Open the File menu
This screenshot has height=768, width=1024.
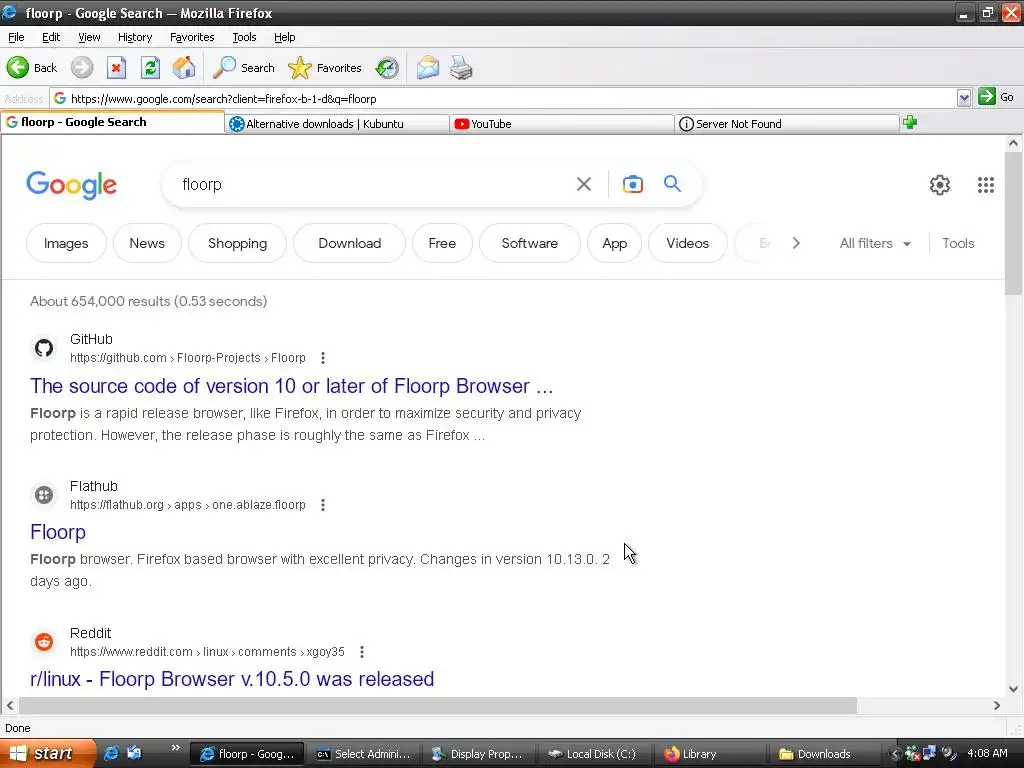pos(16,37)
